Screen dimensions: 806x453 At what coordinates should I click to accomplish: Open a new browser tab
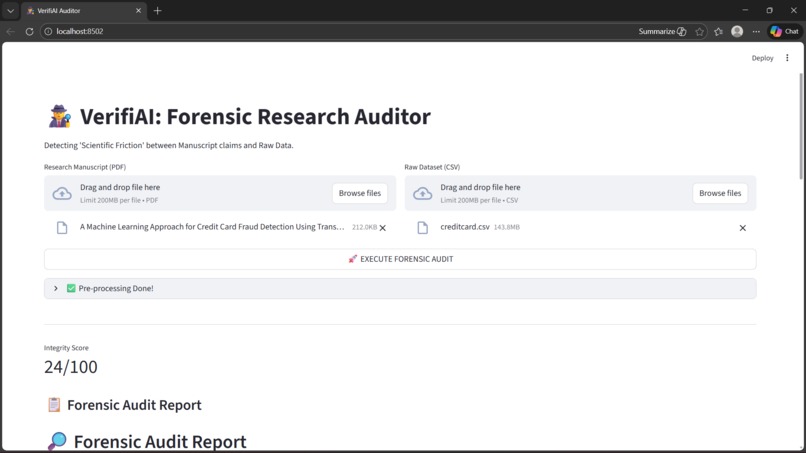[157, 10]
